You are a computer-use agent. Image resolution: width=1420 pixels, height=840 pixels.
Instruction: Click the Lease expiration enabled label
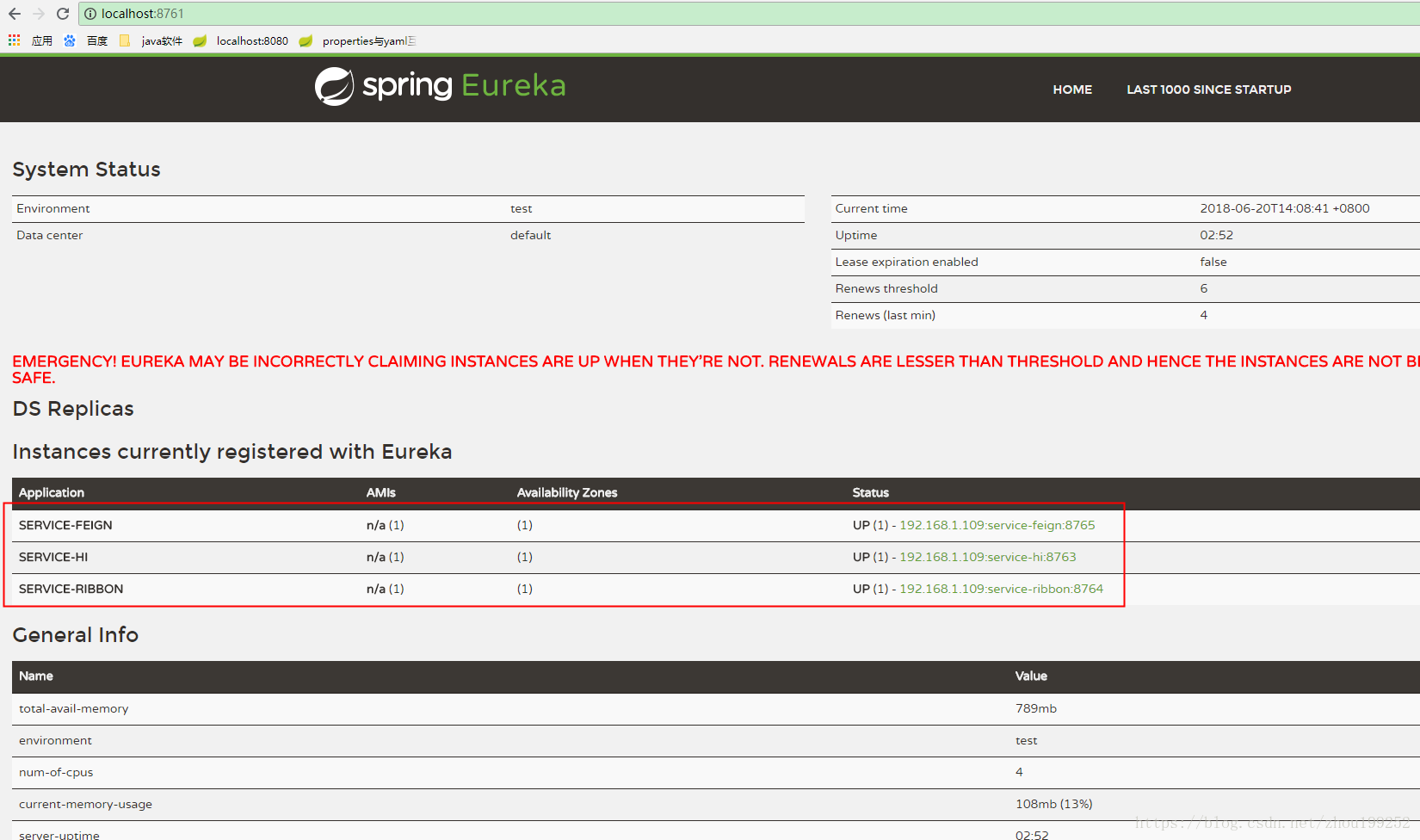pos(907,262)
